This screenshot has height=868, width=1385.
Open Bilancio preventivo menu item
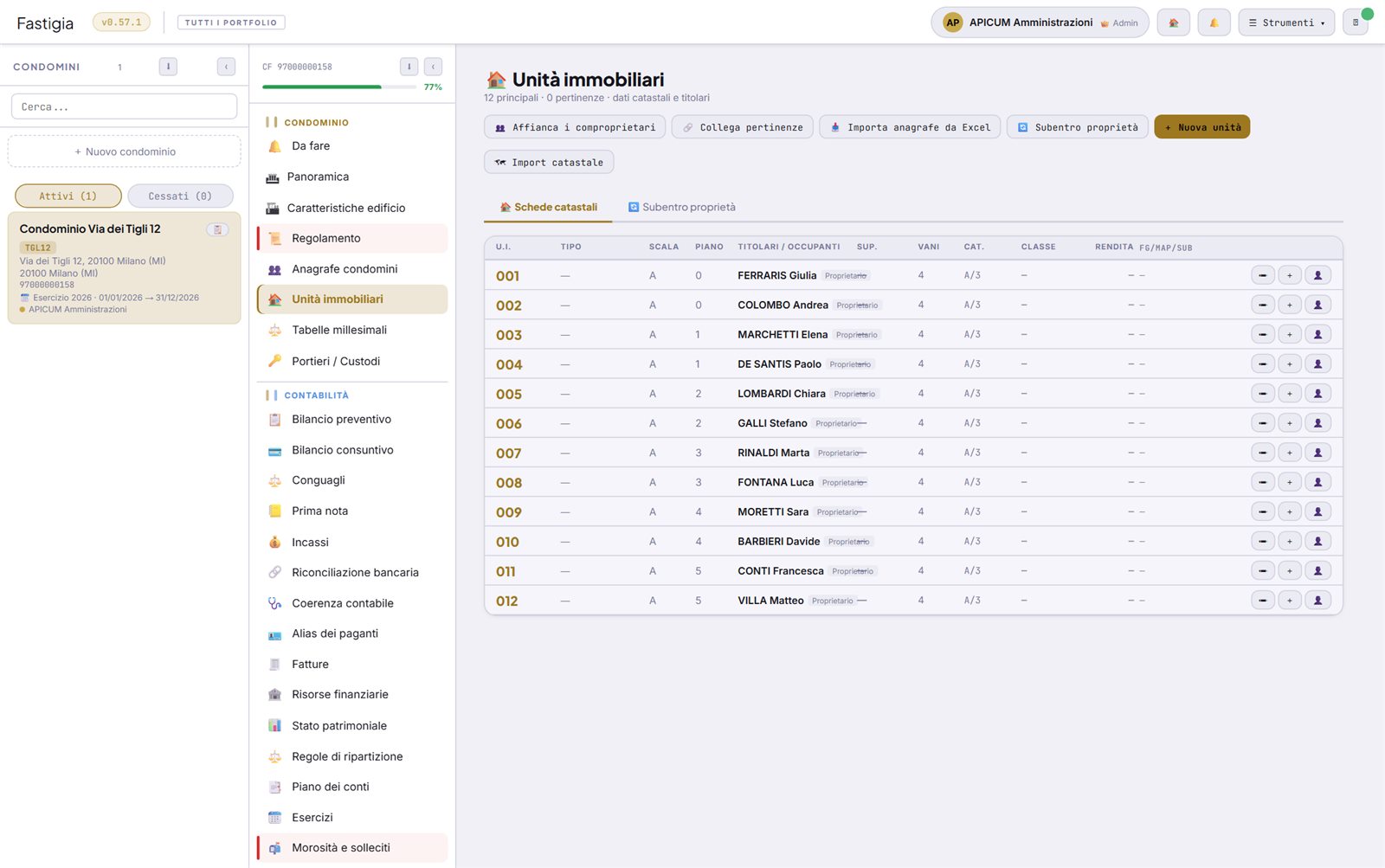(x=352, y=420)
